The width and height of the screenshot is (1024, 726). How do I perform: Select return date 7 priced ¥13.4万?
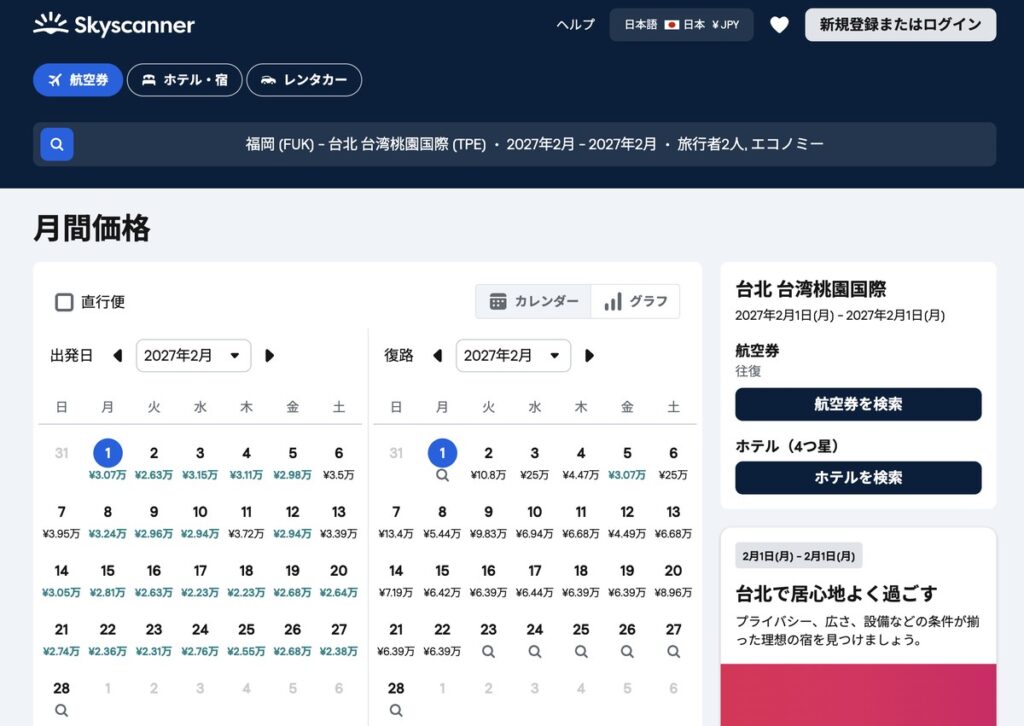(x=396, y=520)
